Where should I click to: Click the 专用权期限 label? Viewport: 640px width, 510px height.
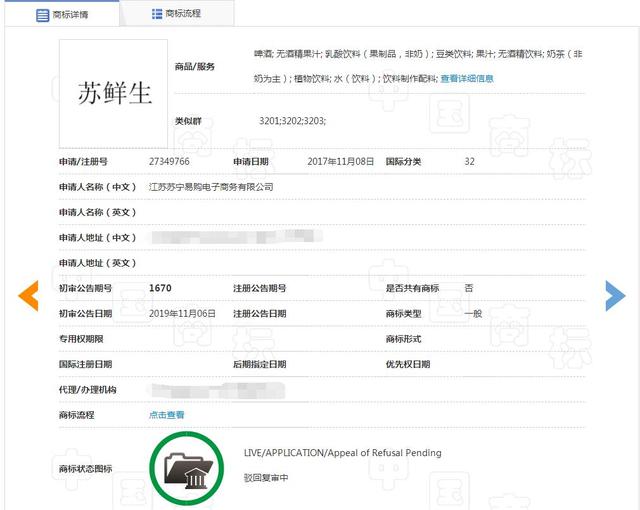(81, 339)
